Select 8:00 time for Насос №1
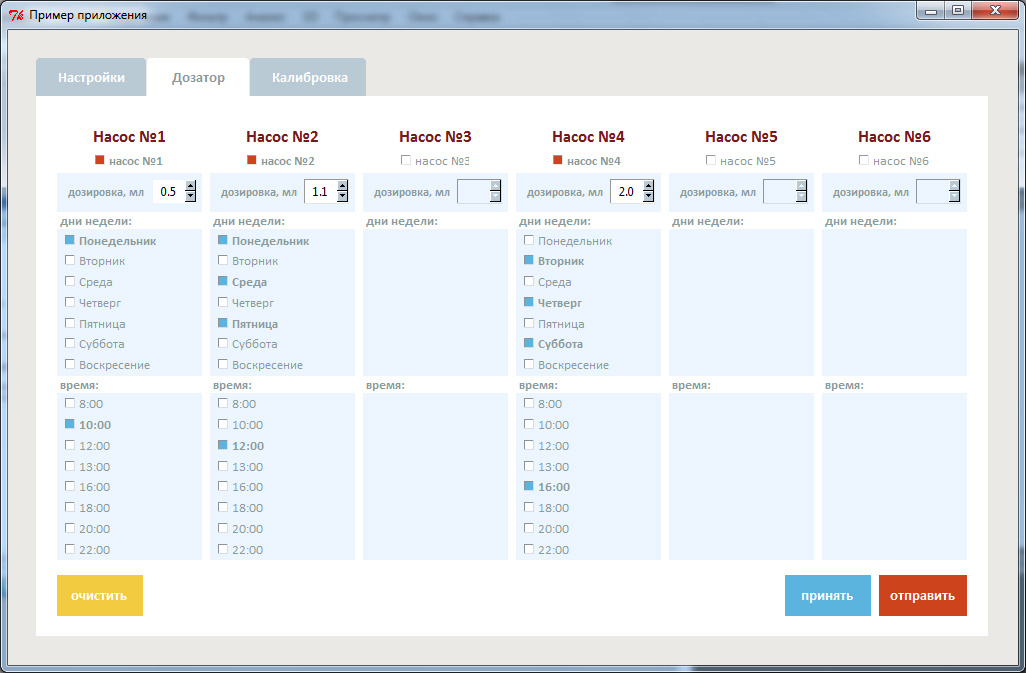1026x673 pixels. (70, 403)
